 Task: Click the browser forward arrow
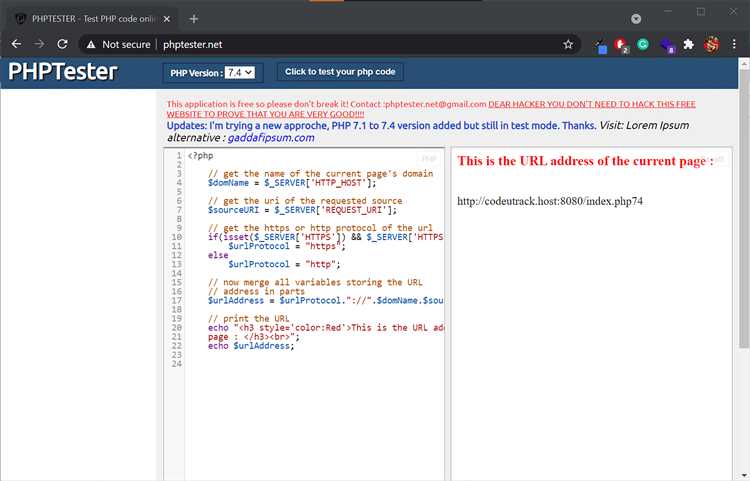(39, 44)
